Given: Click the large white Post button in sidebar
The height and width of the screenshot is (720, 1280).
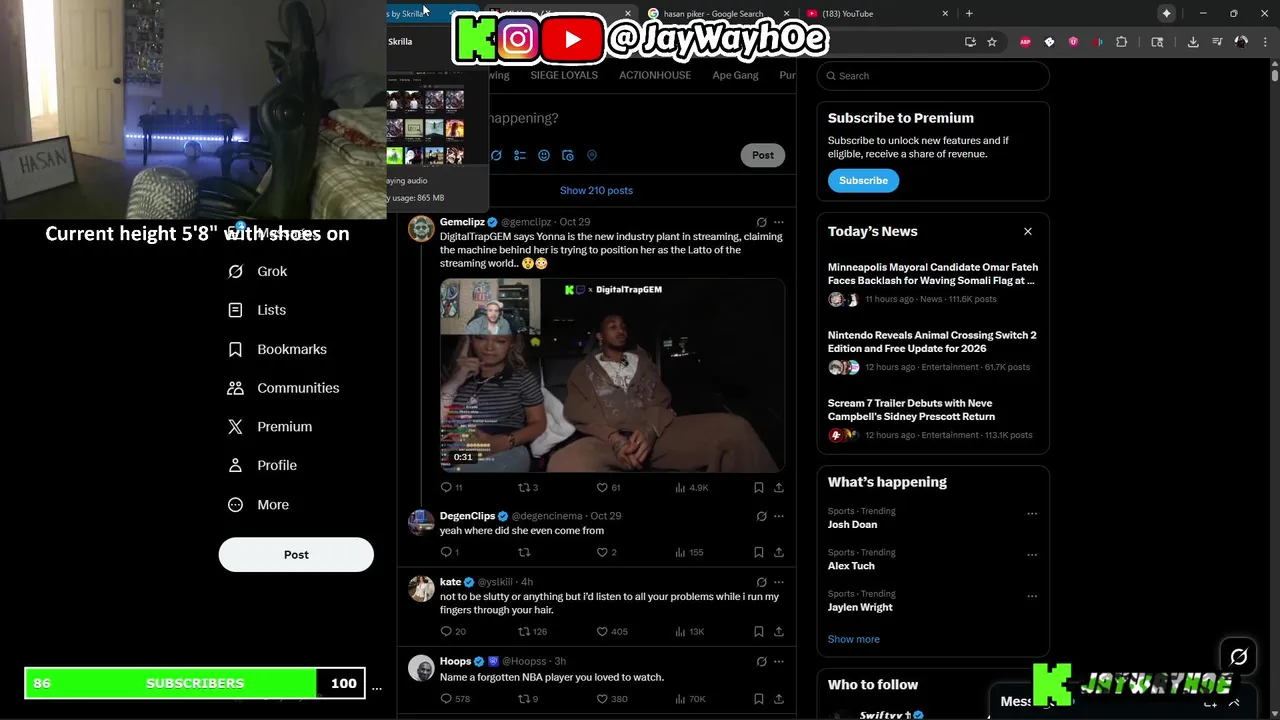Looking at the screenshot, I should tap(296, 554).
